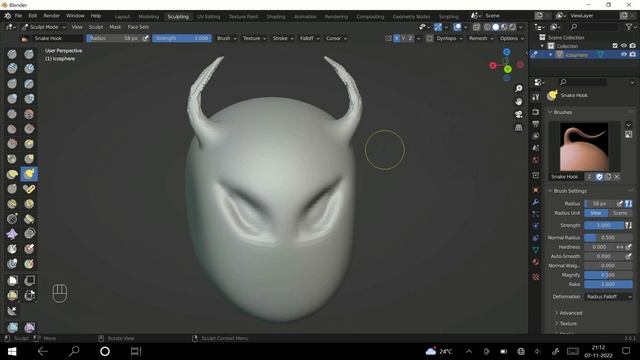Select the Mesh Filter tool

(x=12, y=327)
